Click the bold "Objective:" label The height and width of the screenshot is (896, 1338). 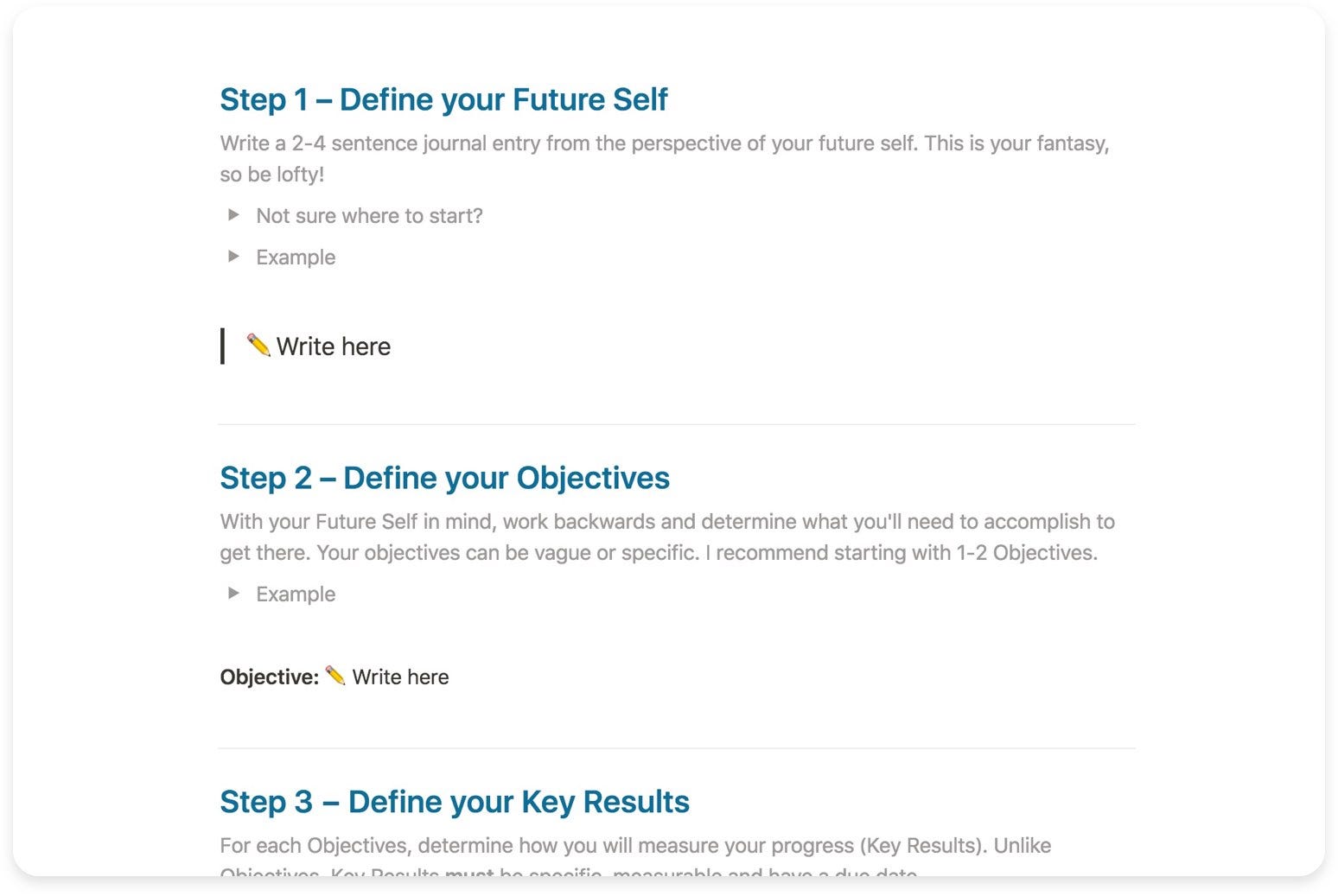tap(270, 677)
